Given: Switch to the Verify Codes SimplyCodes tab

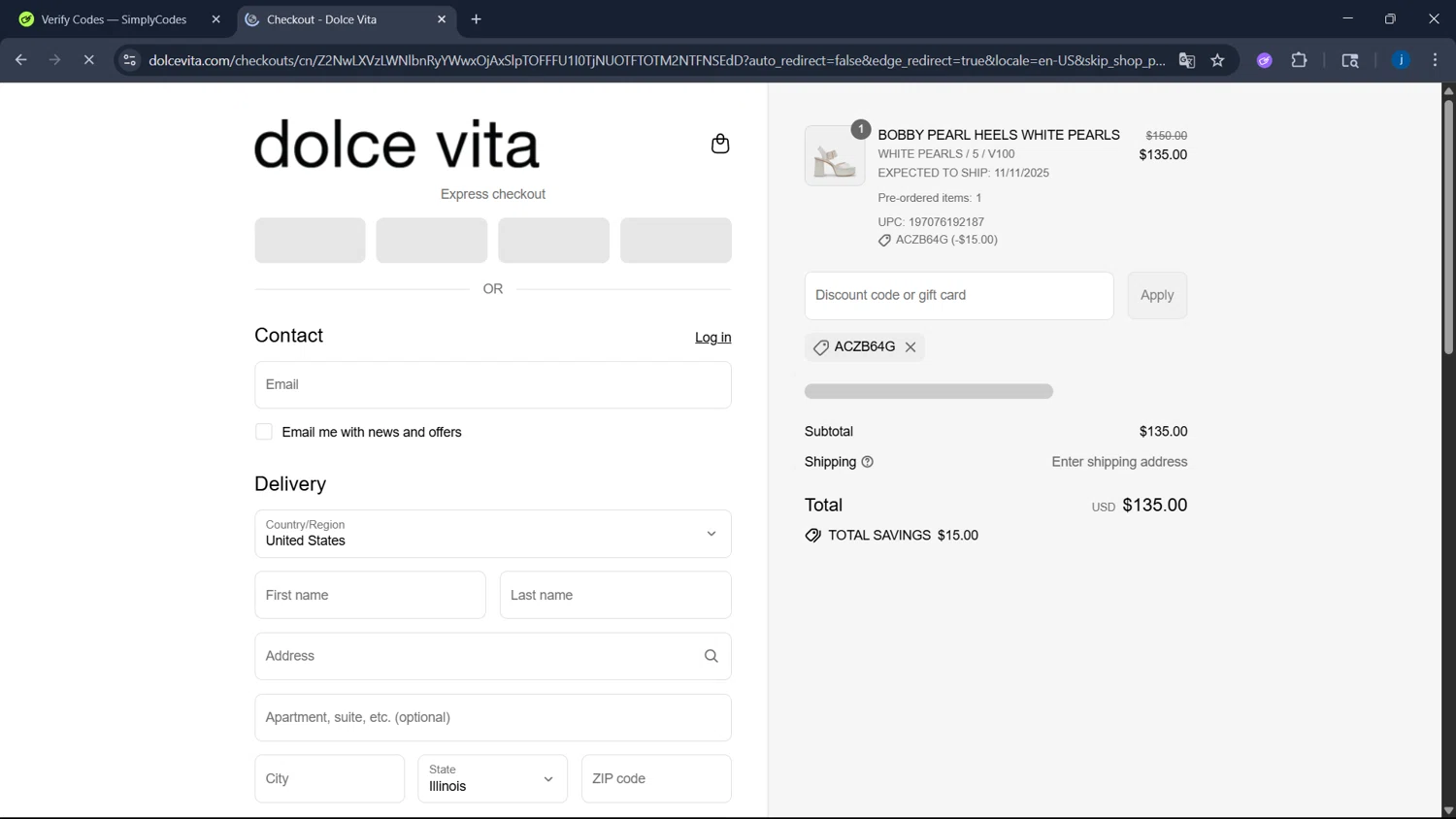Looking at the screenshot, I should point(114,19).
